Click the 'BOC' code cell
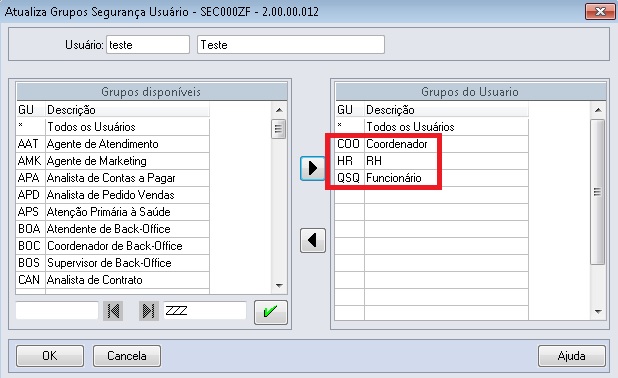 (31, 246)
